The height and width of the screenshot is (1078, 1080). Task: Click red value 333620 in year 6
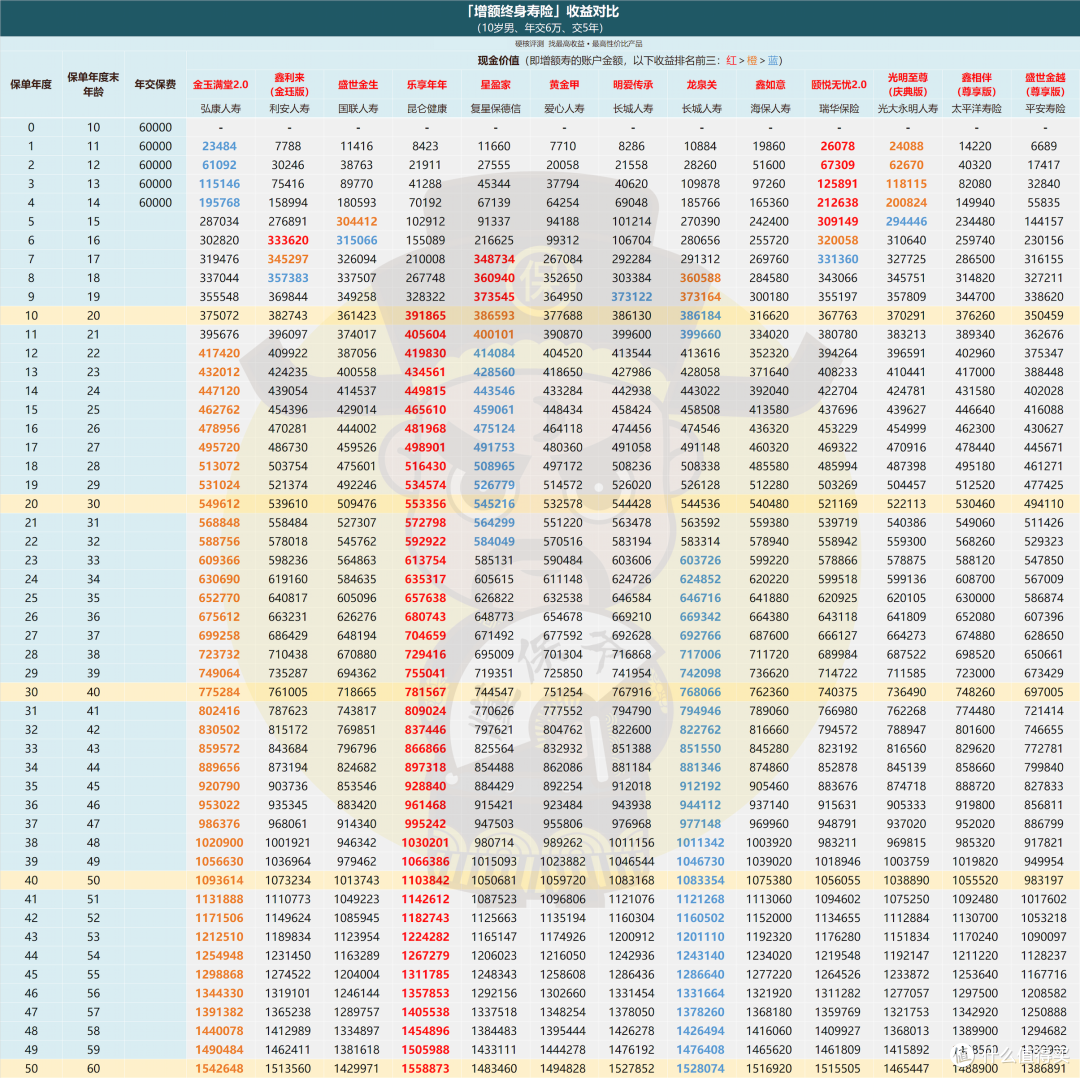pyautogui.click(x=288, y=240)
